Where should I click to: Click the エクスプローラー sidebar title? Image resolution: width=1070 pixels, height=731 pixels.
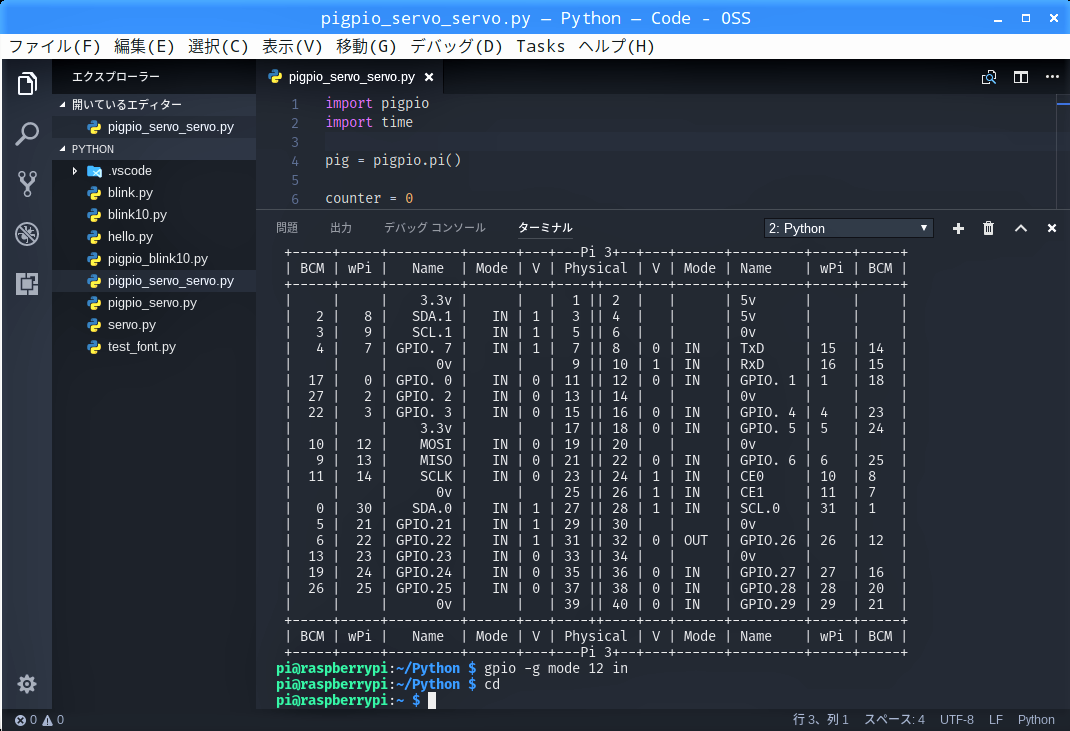116,77
